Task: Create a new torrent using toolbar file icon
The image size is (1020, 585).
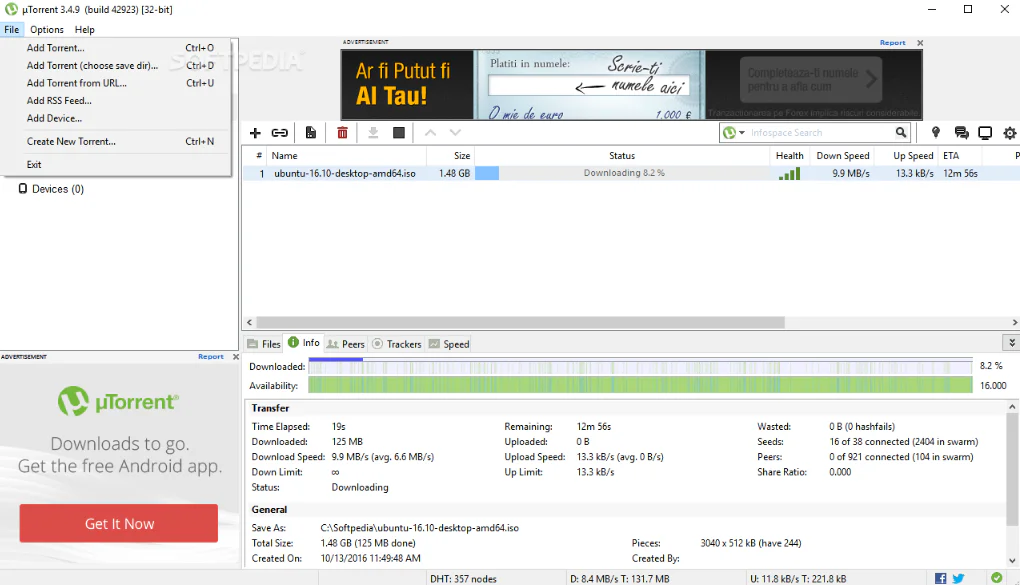Action: 311,133
